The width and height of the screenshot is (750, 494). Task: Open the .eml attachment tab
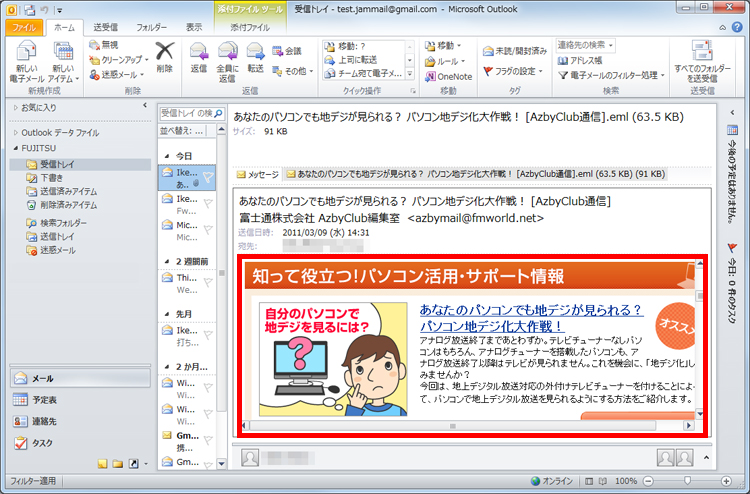point(475,175)
